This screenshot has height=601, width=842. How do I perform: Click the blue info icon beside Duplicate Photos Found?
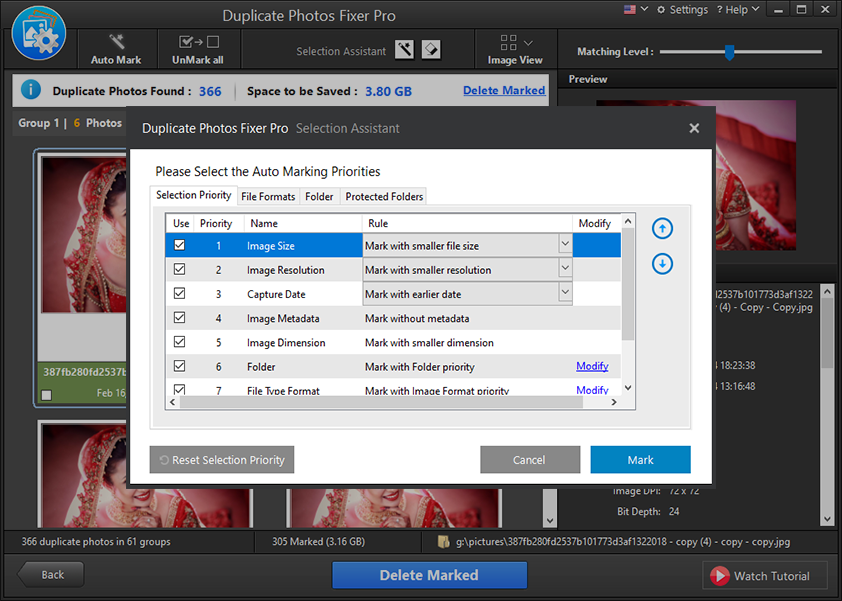coord(31,89)
